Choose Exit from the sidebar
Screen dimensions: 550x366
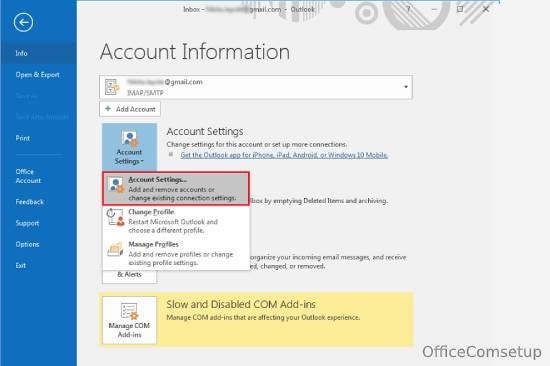tap(39, 266)
